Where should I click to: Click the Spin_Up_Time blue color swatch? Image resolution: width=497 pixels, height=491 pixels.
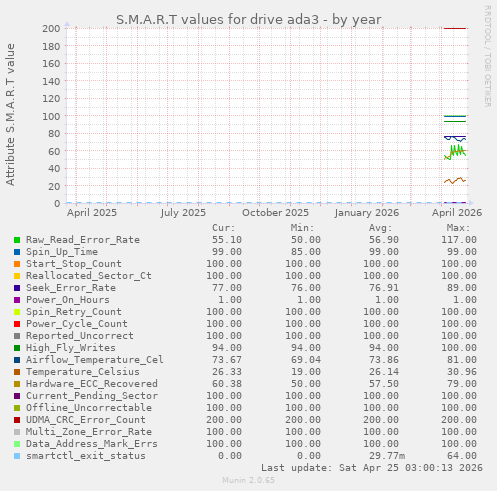pos(17,252)
